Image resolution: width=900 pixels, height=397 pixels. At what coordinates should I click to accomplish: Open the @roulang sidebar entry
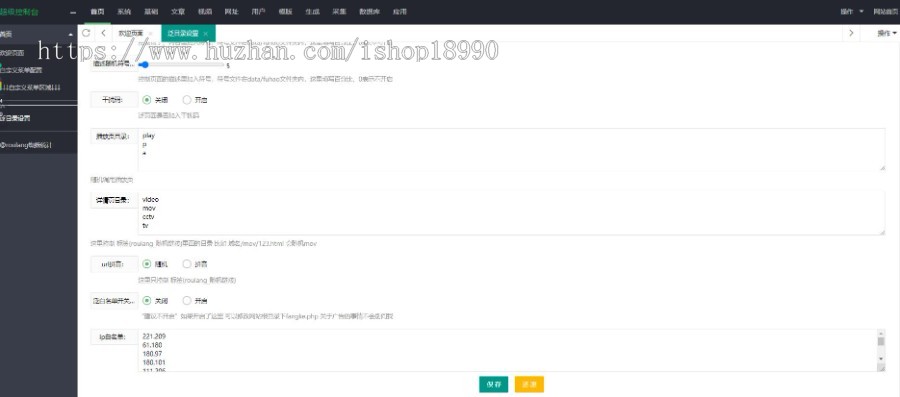(26, 145)
